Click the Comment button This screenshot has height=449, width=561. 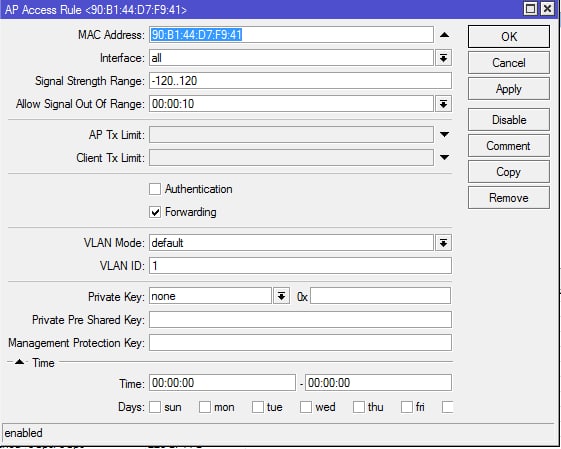point(509,146)
